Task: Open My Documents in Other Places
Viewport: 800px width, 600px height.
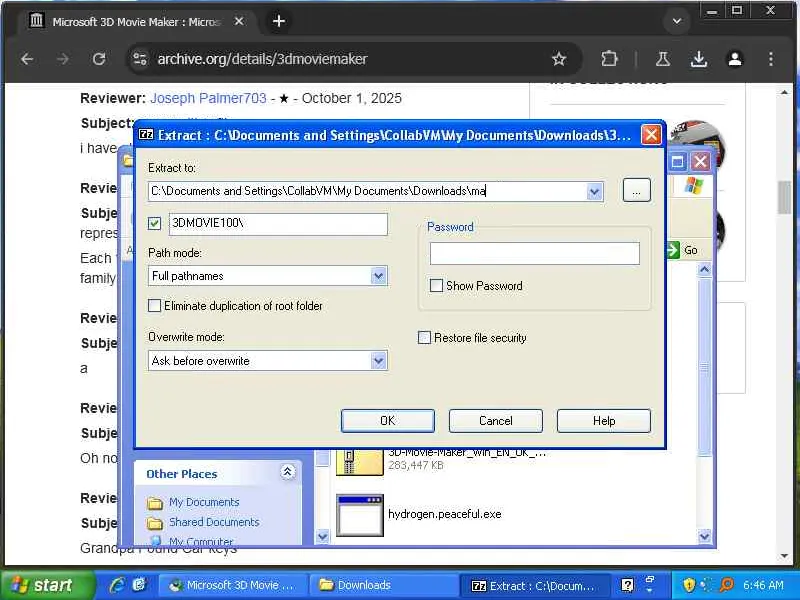Action: 204,502
